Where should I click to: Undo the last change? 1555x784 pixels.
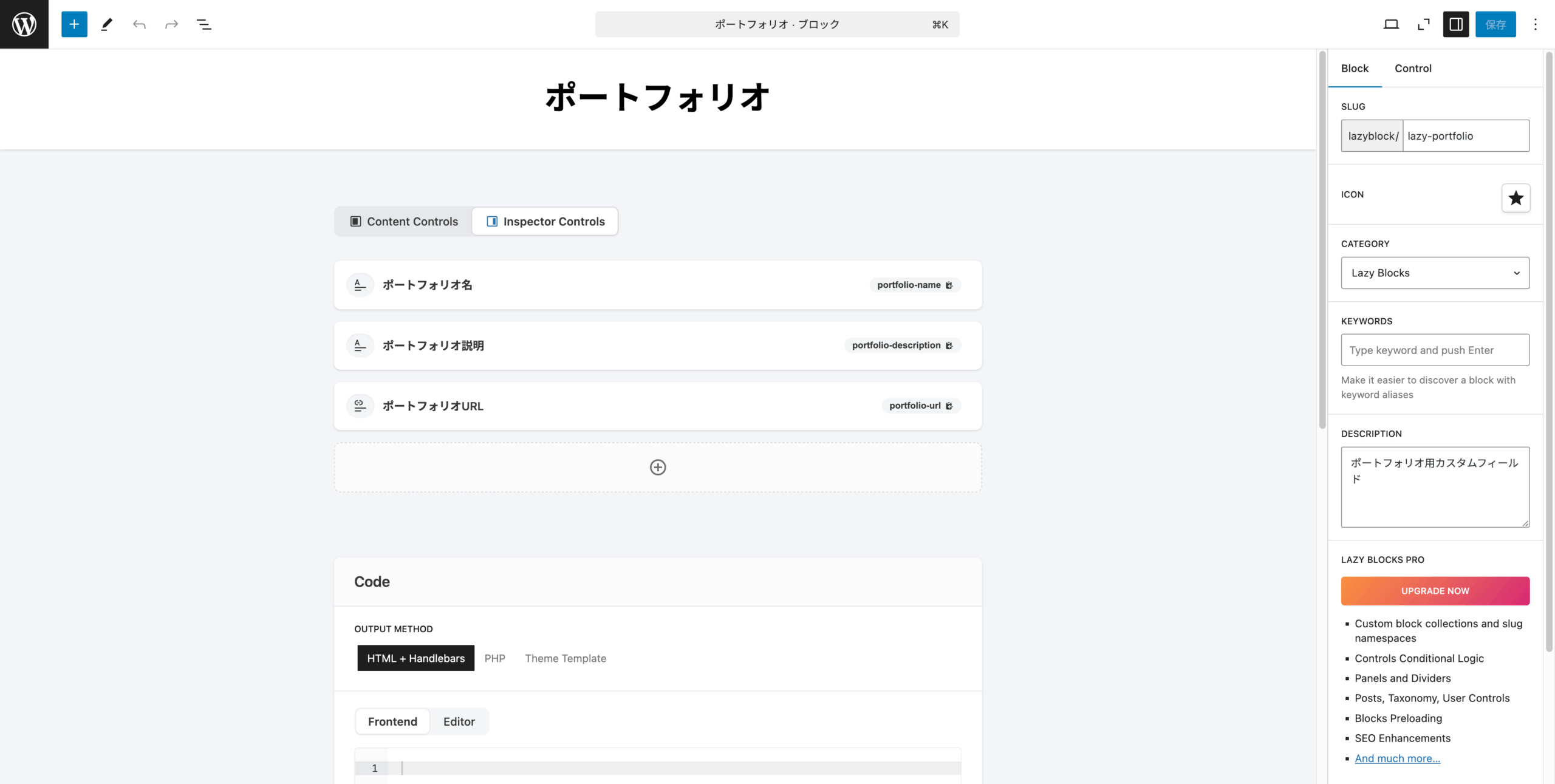(x=139, y=24)
